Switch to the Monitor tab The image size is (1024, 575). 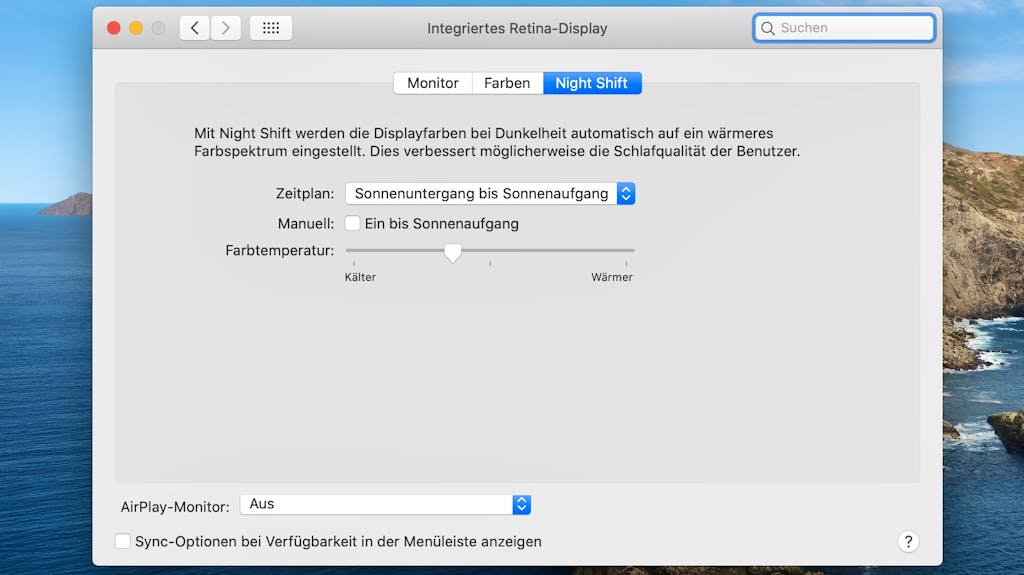coord(433,83)
